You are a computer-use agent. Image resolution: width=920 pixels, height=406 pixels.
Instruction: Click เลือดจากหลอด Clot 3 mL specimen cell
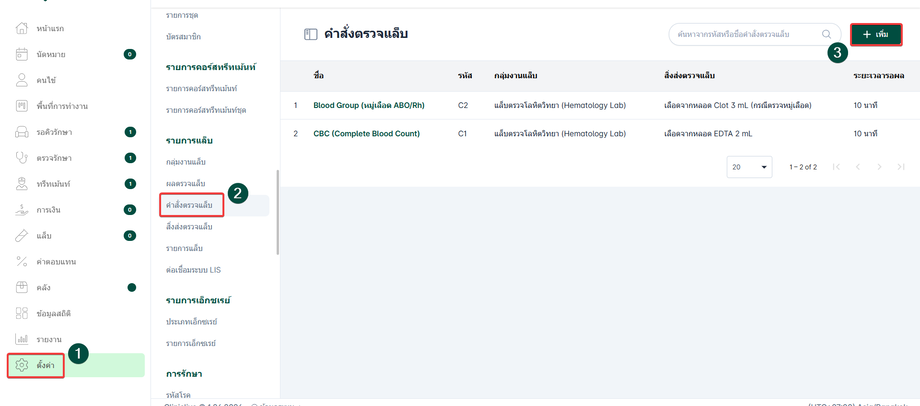(x=738, y=106)
